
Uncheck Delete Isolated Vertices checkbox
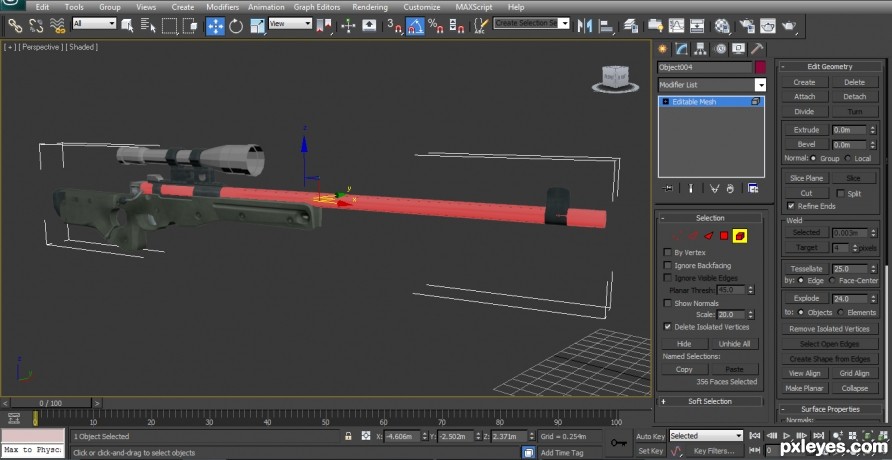(667, 327)
